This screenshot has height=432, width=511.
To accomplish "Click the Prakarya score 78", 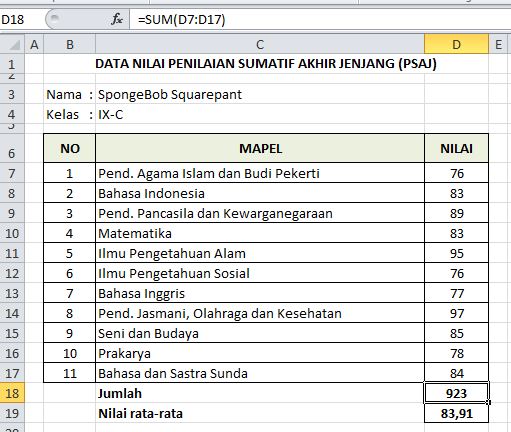I will [x=456, y=353].
